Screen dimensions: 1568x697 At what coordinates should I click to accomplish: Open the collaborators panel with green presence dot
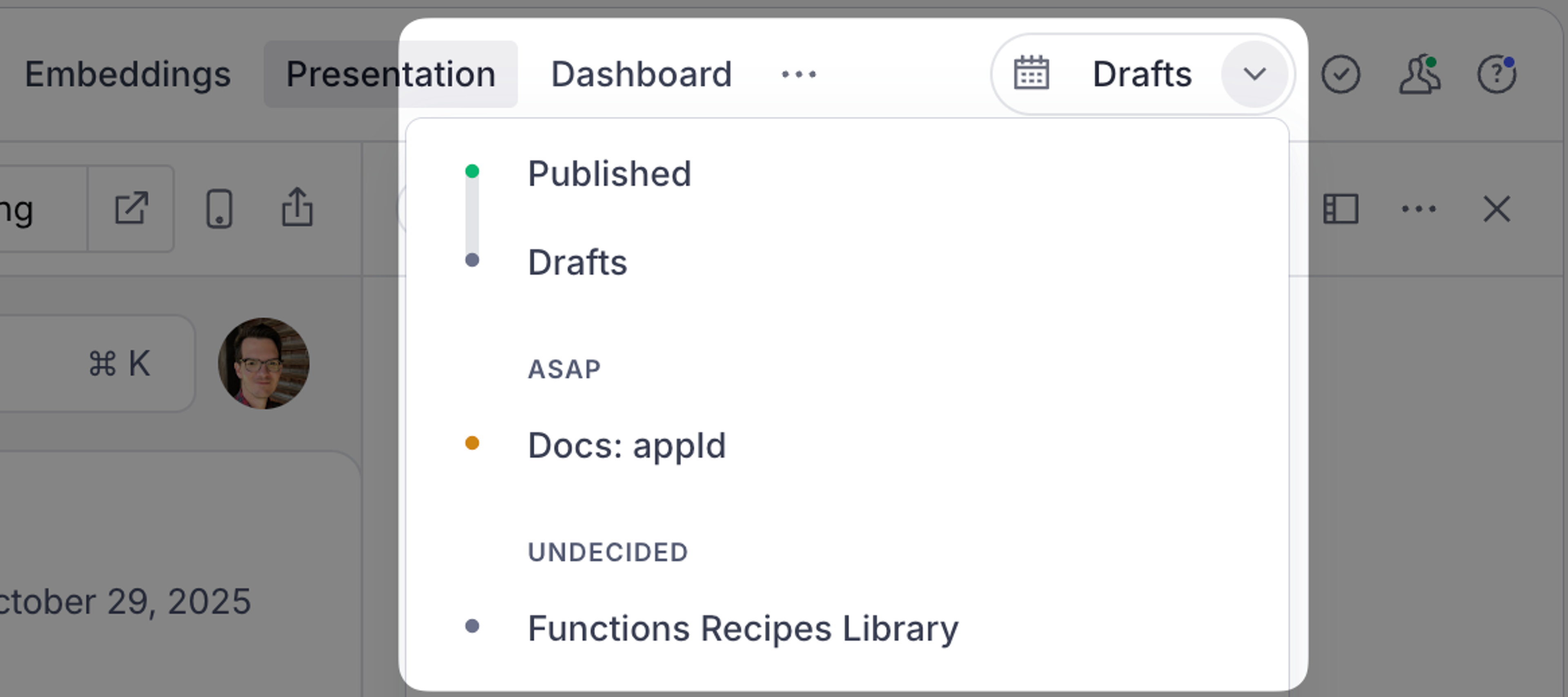[x=1419, y=74]
